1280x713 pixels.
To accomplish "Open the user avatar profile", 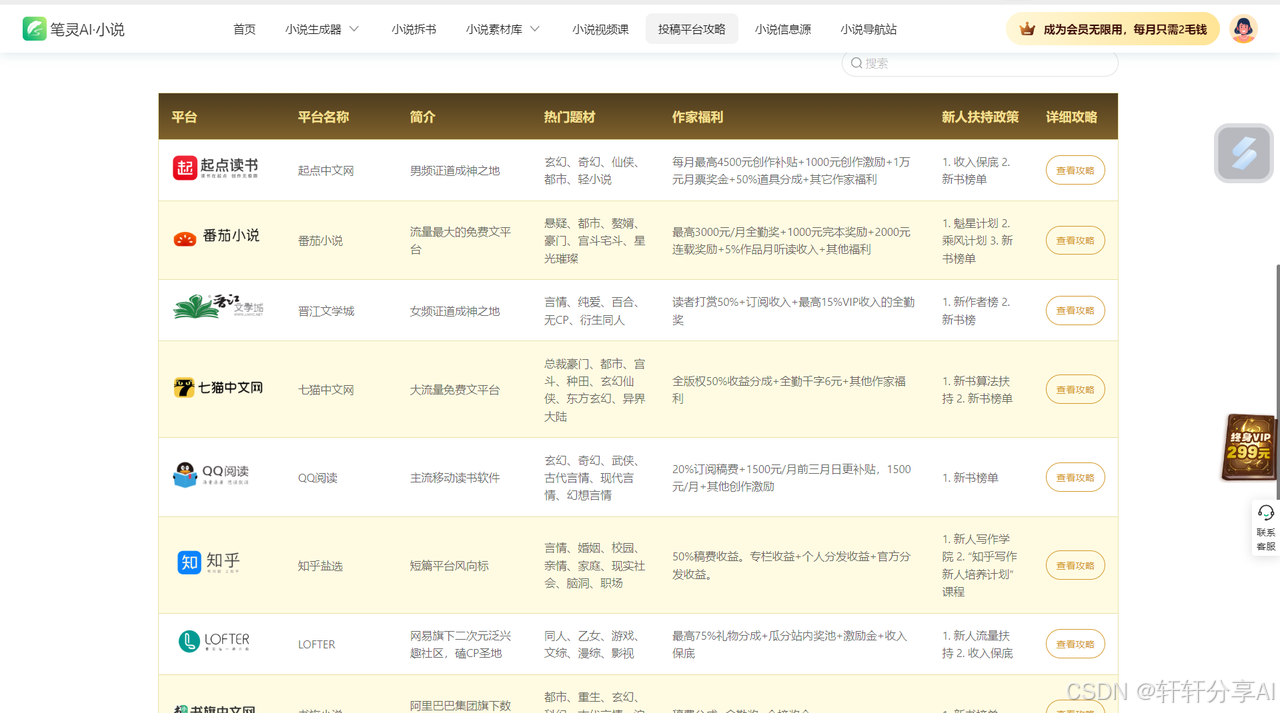I will [x=1243, y=29].
